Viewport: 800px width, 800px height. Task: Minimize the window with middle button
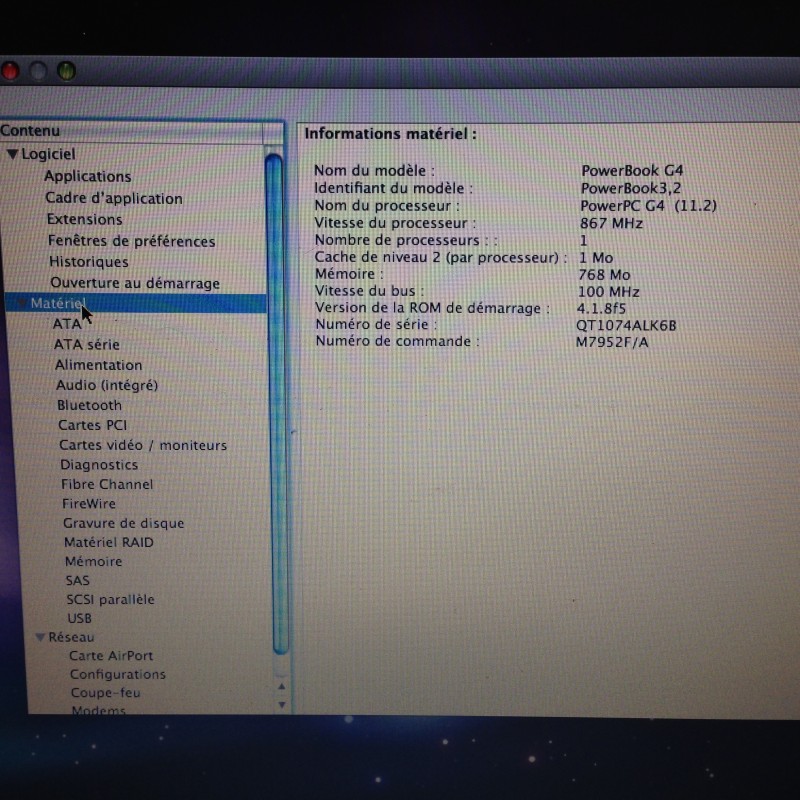pyautogui.click(x=38, y=71)
